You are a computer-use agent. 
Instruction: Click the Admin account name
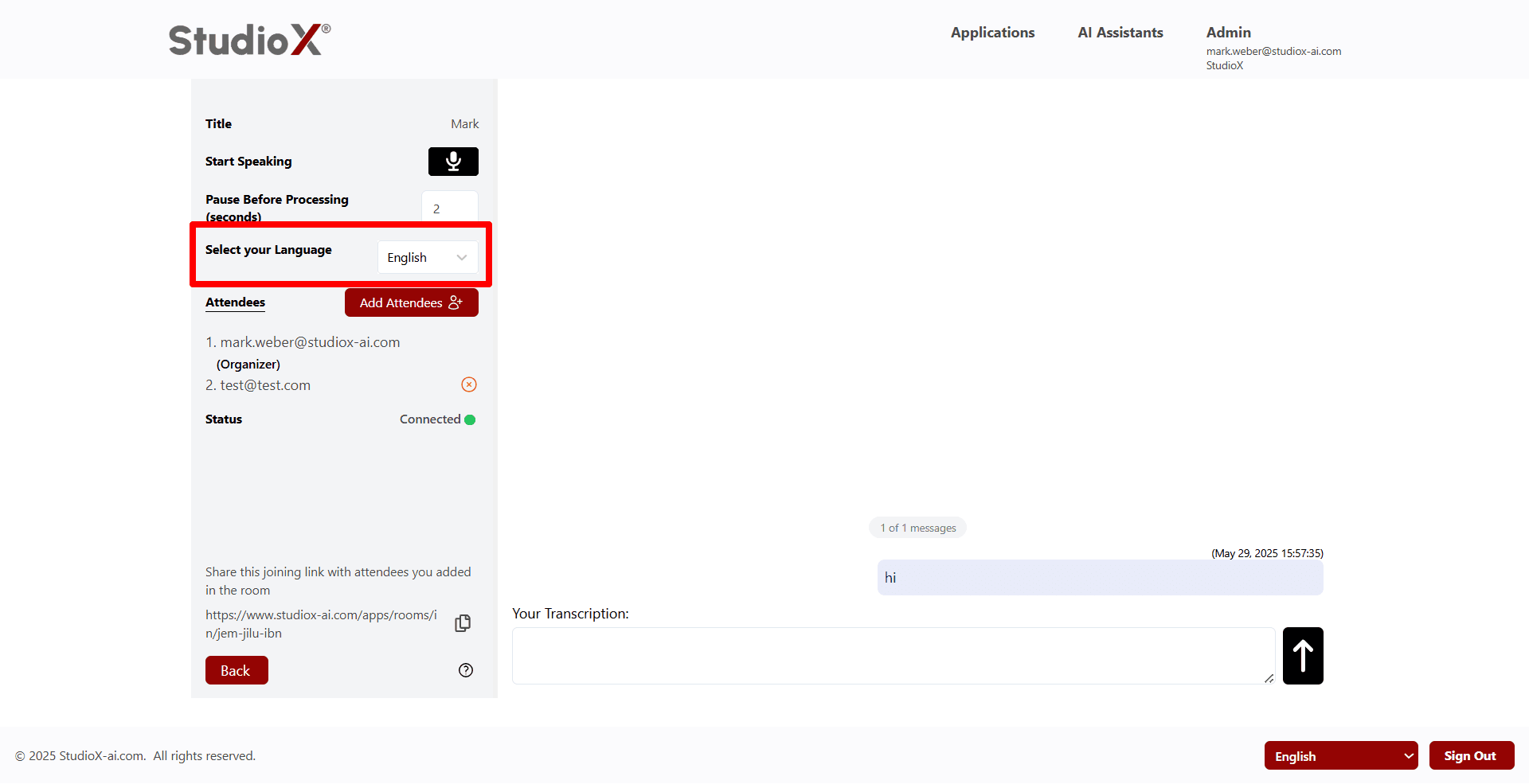[x=1228, y=32]
